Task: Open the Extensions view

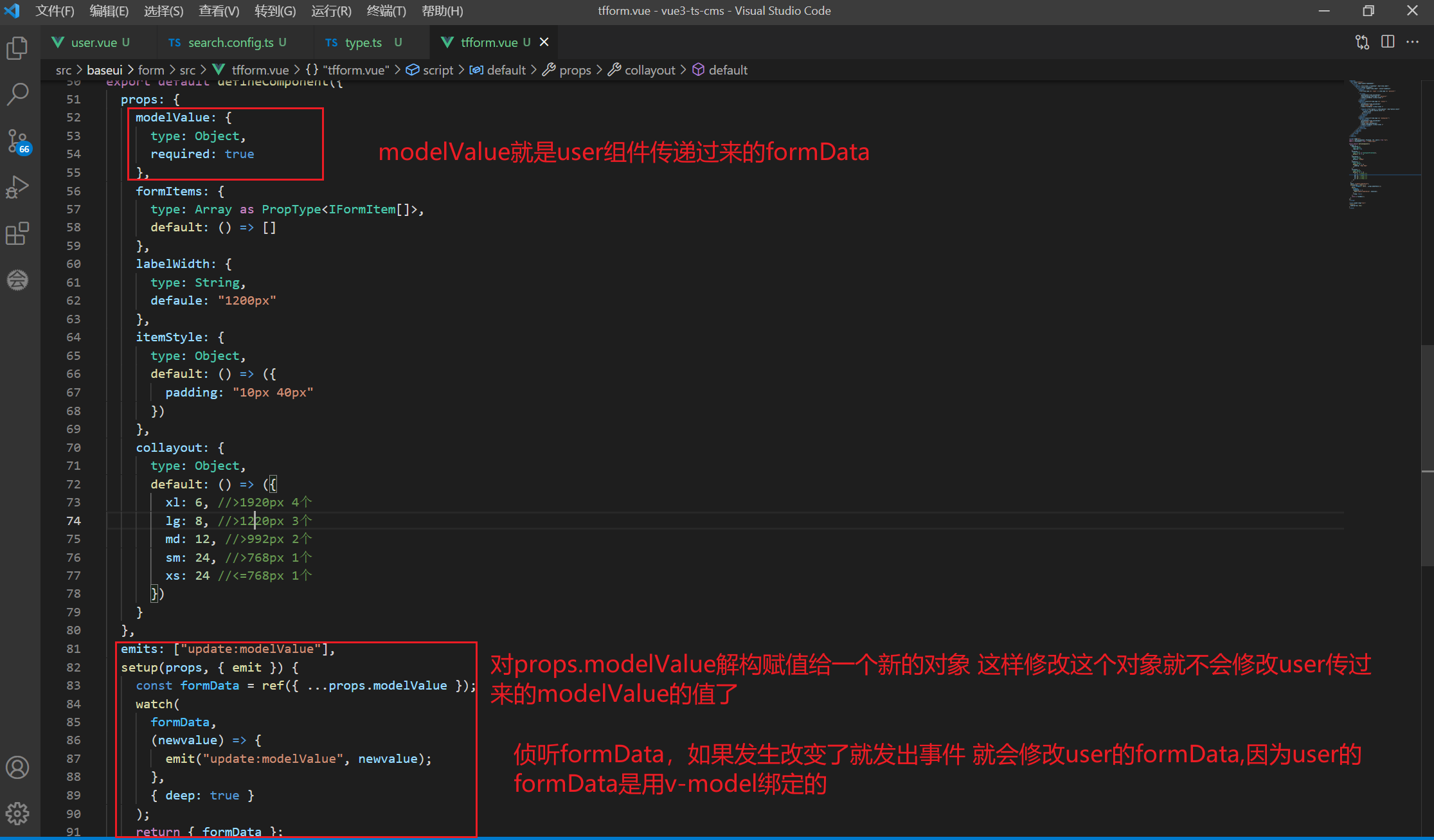Action: (x=17, y=233)
